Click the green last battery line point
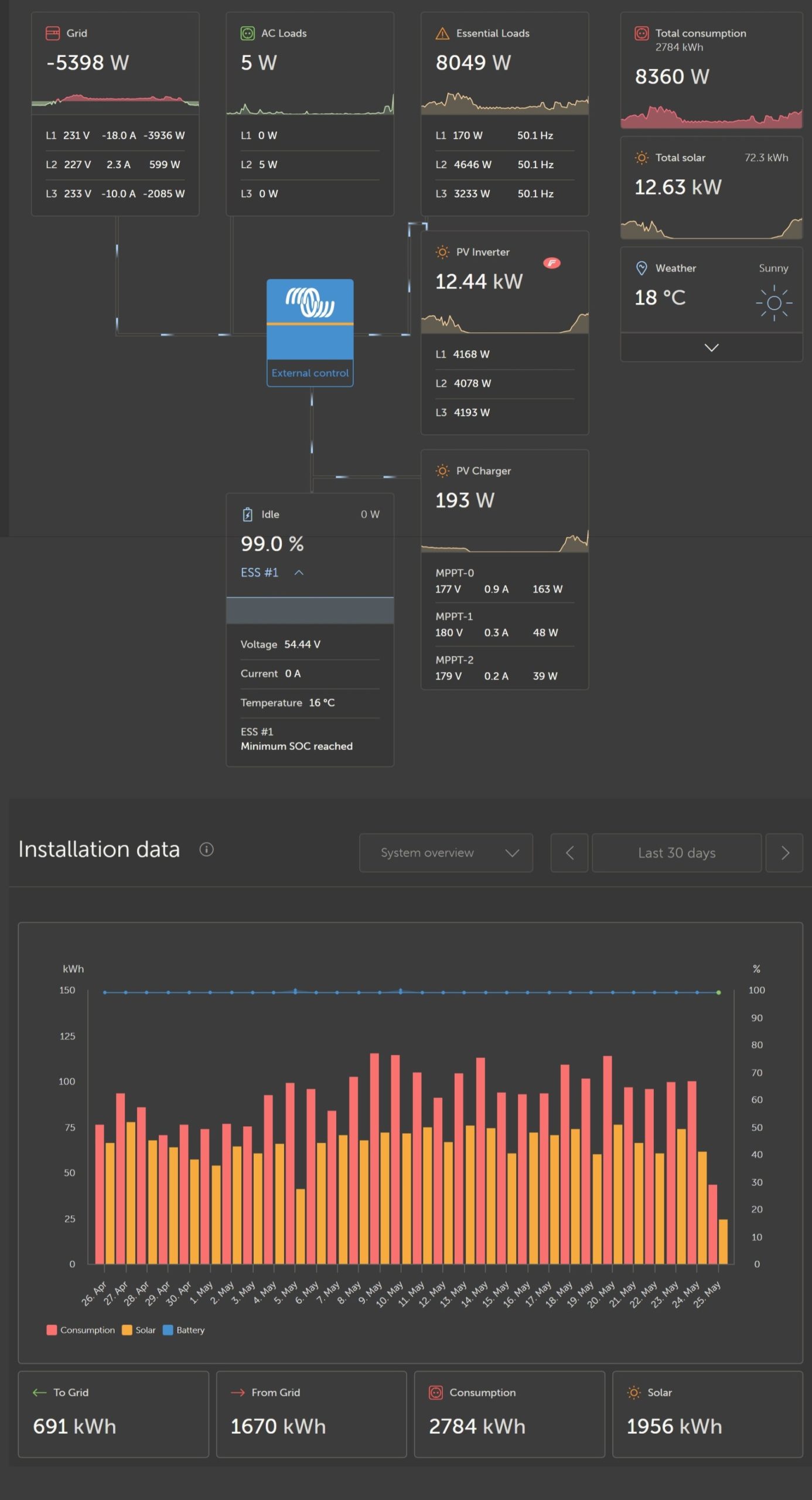Image resolution: width=812 pixels, height=1500 pixels. point(718,993)
